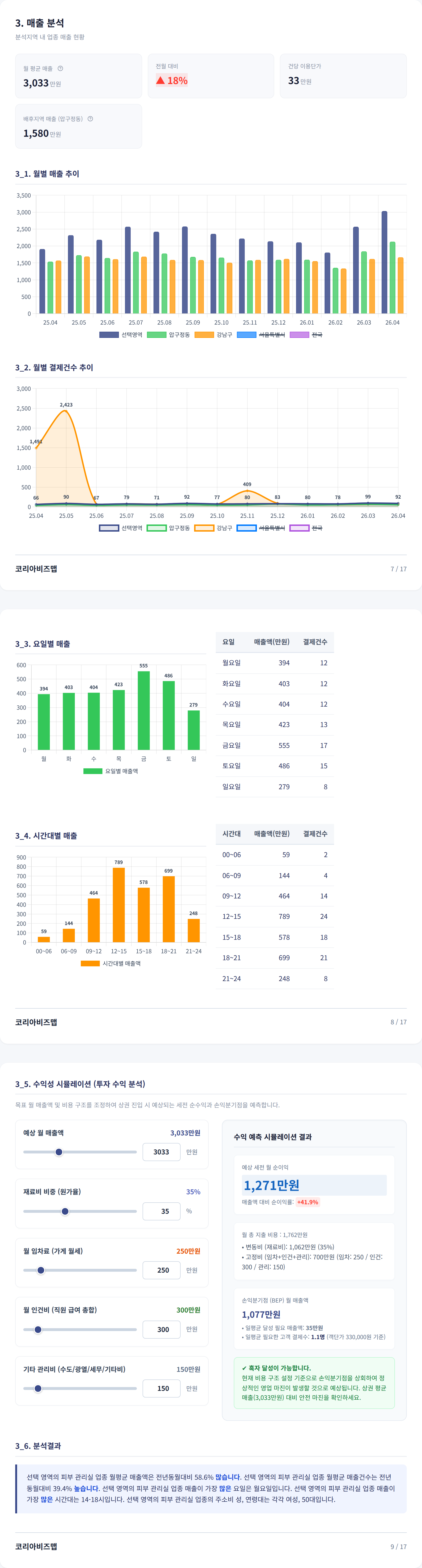Click the 12~15 bar labeled 789
The image size is (422, 1568).
tap(119, 905)
